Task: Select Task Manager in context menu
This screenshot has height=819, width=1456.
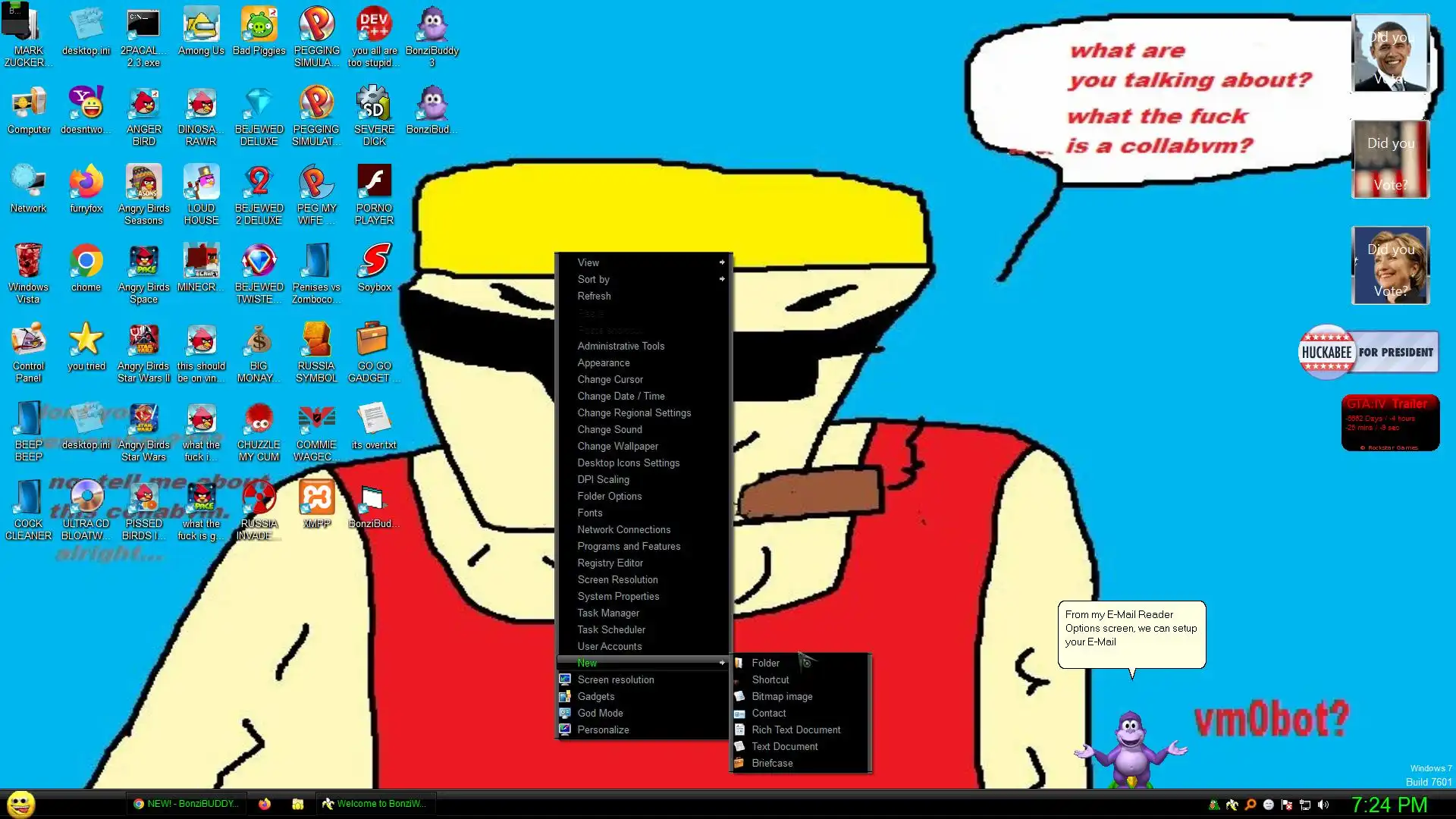Action: coord(608,613)
